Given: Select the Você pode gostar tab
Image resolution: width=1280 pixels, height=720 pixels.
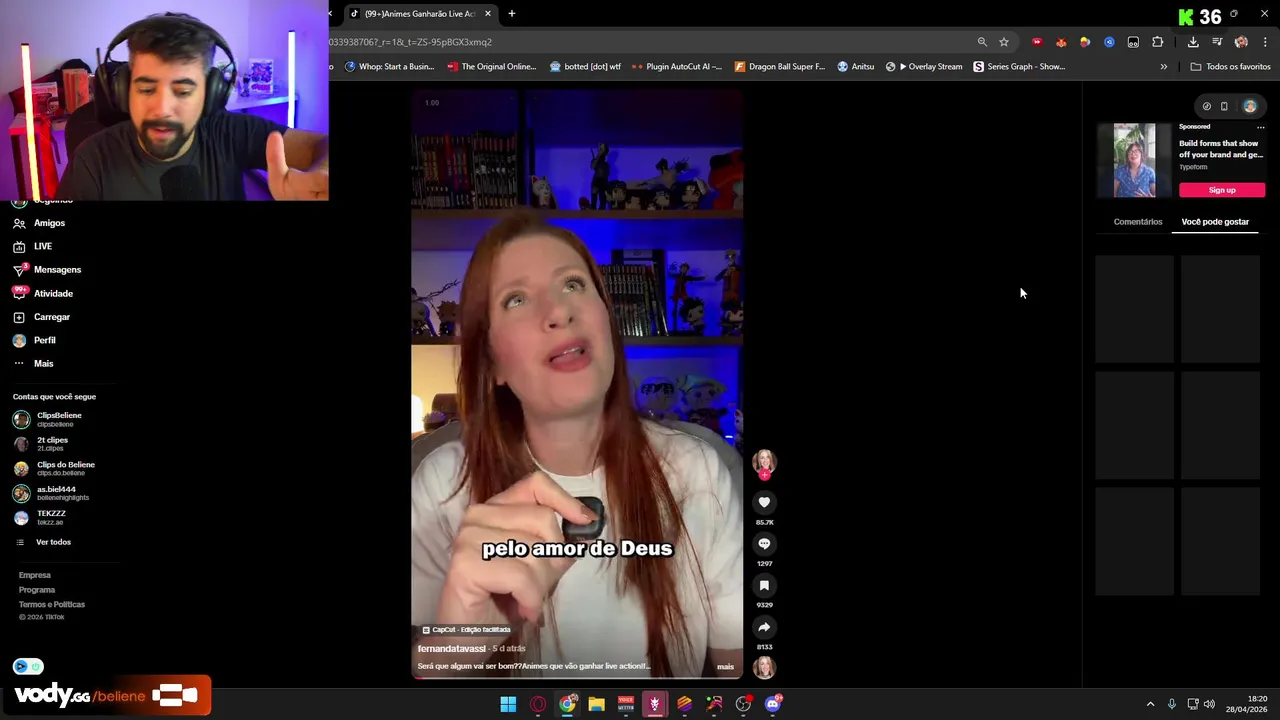Looking at the screenshot, I should (x=1215, y=222).
